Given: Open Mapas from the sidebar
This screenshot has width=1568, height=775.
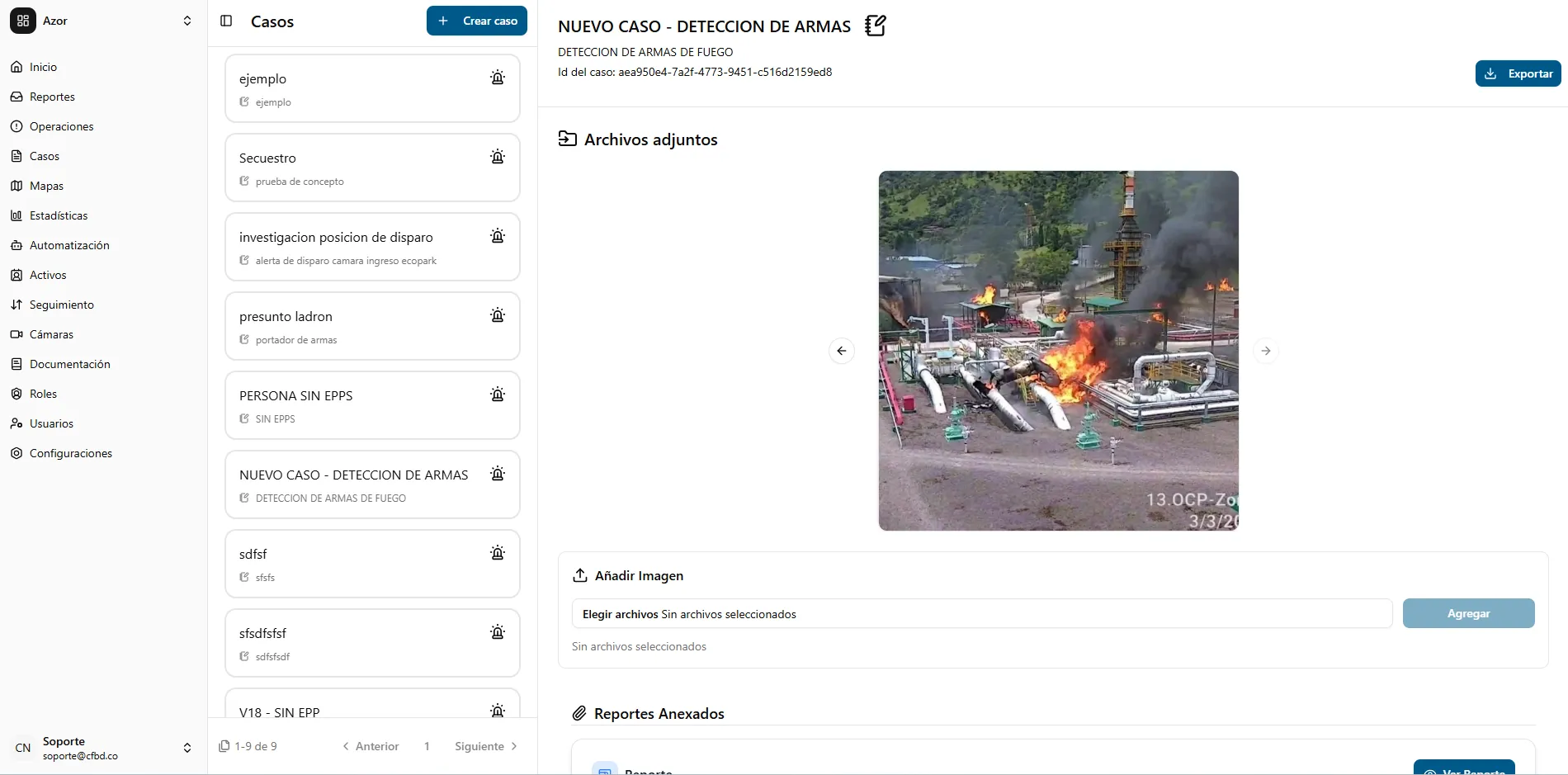Looking at the screenshot, I should (x=37, y=186).
